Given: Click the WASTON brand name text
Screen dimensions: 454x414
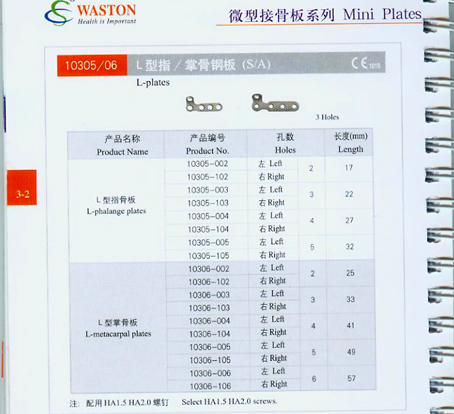Looking at the screenshot, I should pyautogui.click(x=107, y=10).
